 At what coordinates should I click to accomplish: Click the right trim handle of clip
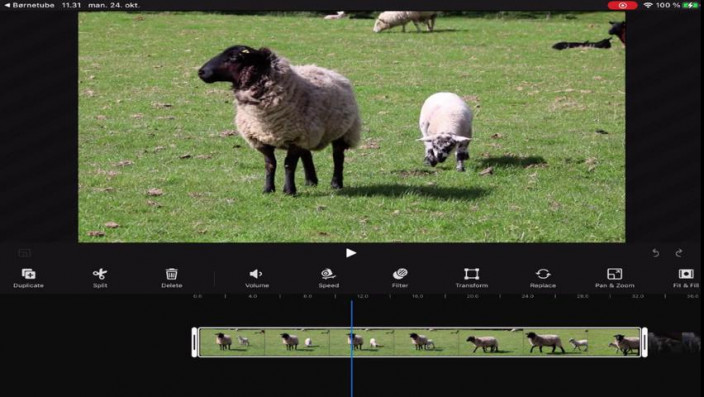coord(645,342)
